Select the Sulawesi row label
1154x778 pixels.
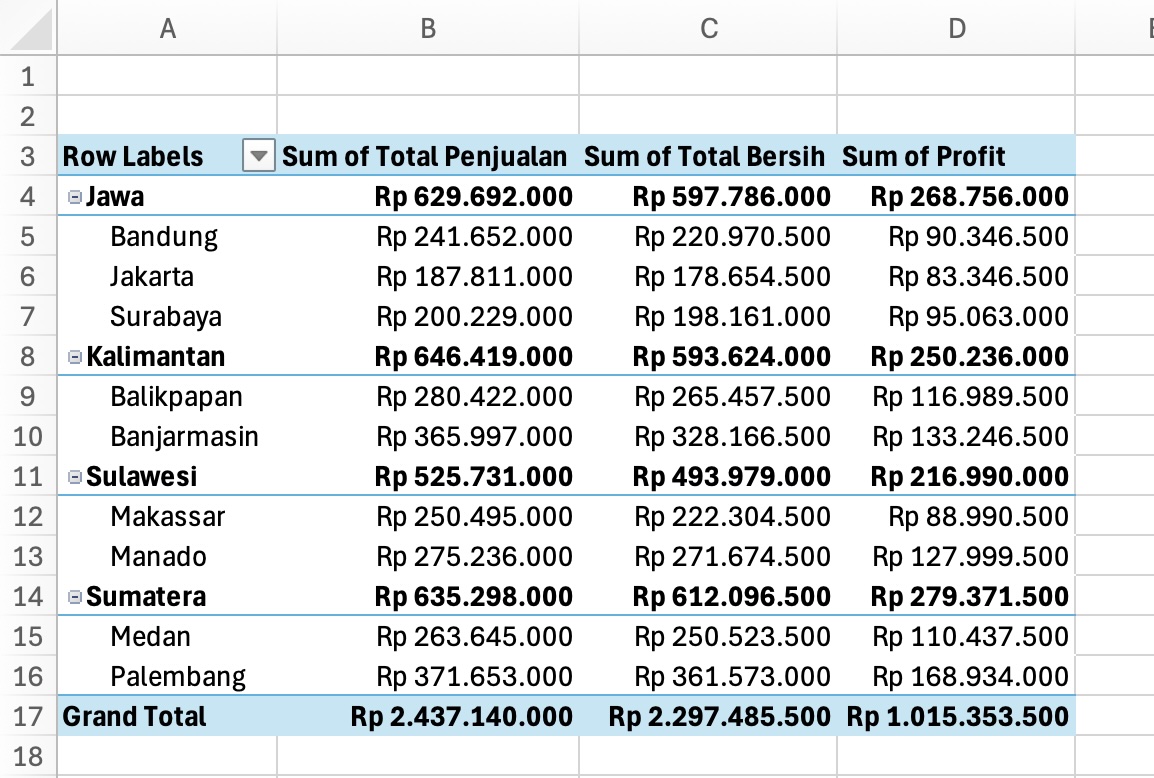[141, 477]
